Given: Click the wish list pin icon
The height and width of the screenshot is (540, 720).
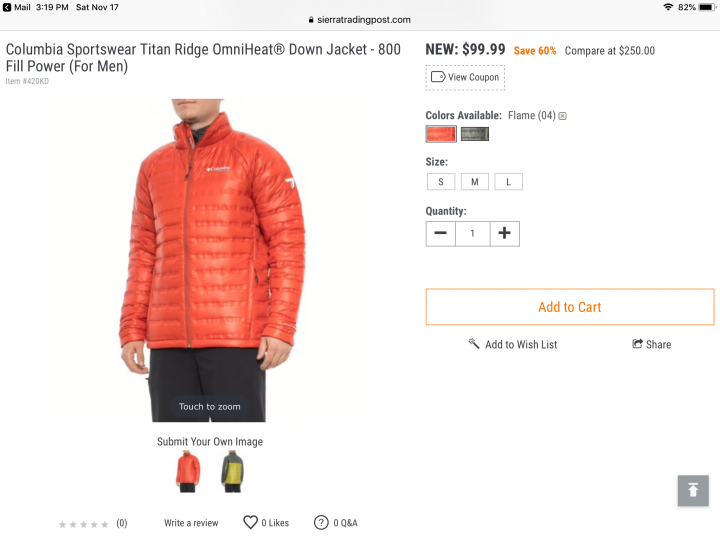Looking at the screenshot, I should tap(474, 343).
